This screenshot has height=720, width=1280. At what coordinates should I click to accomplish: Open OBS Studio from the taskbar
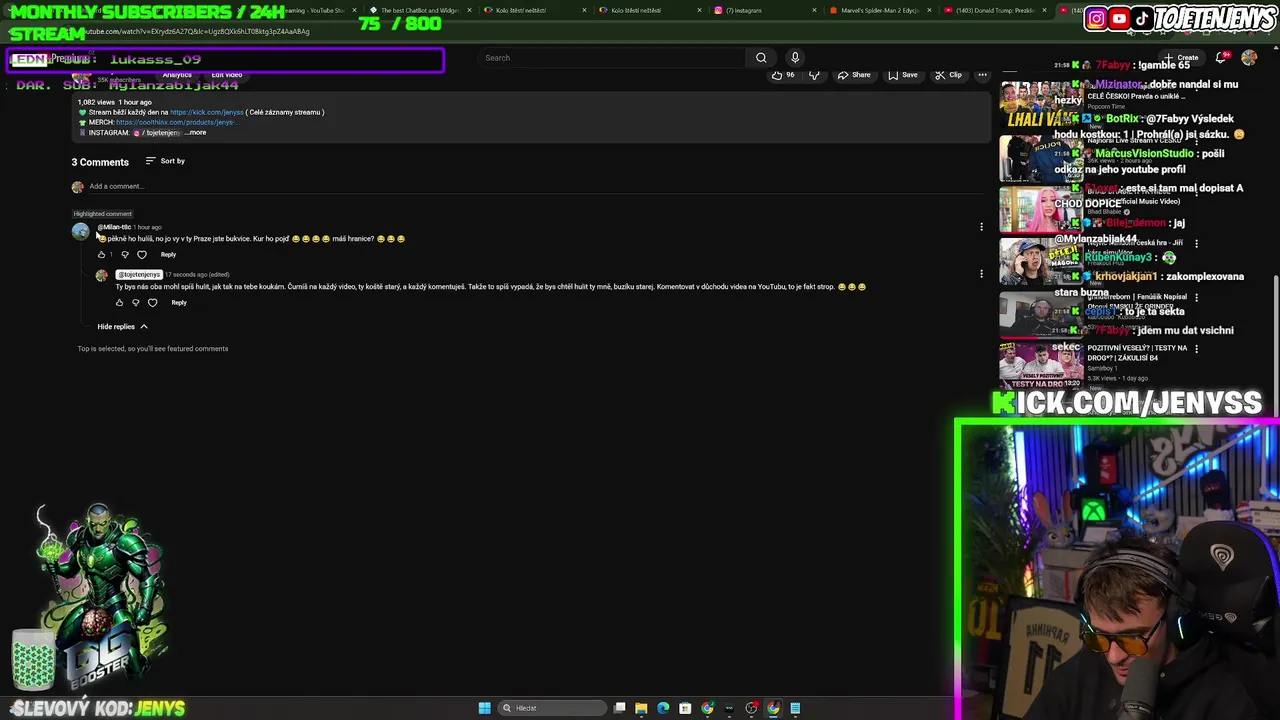coord(751,708)
